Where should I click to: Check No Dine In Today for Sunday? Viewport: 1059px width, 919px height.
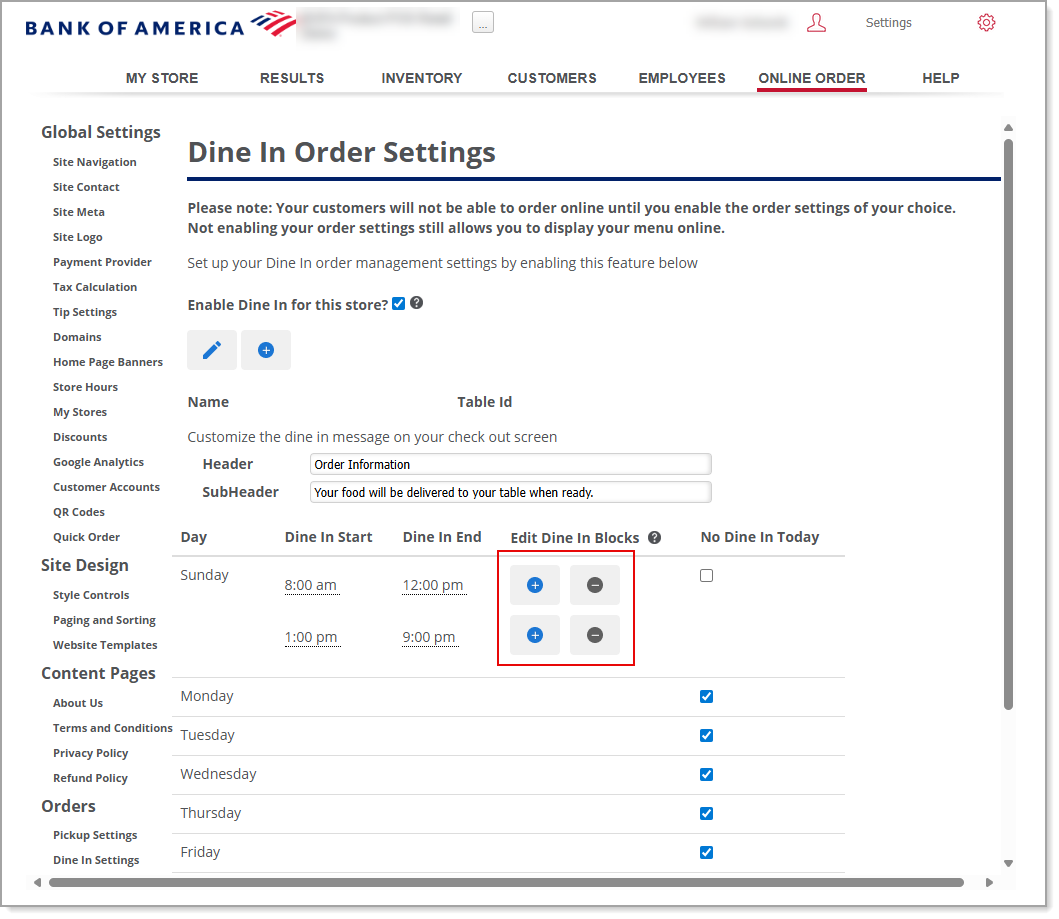click(706, 575)
